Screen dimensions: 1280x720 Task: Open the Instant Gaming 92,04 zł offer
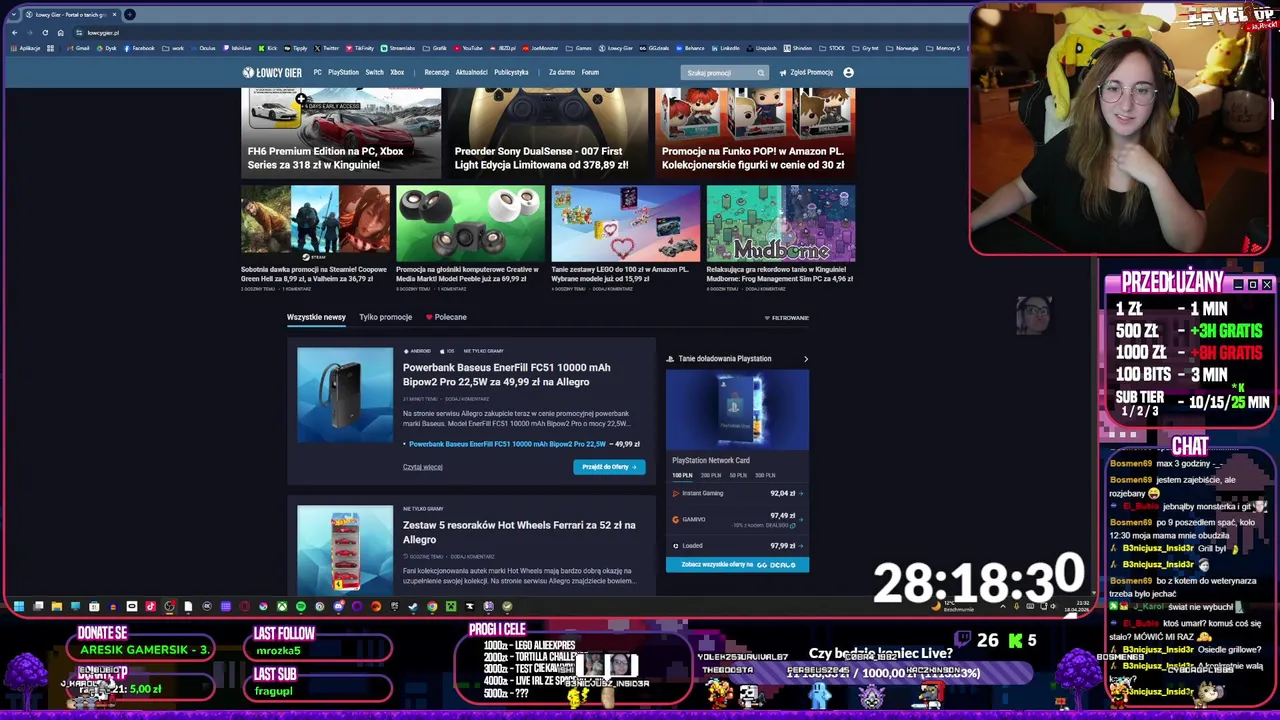pos(737,493)
